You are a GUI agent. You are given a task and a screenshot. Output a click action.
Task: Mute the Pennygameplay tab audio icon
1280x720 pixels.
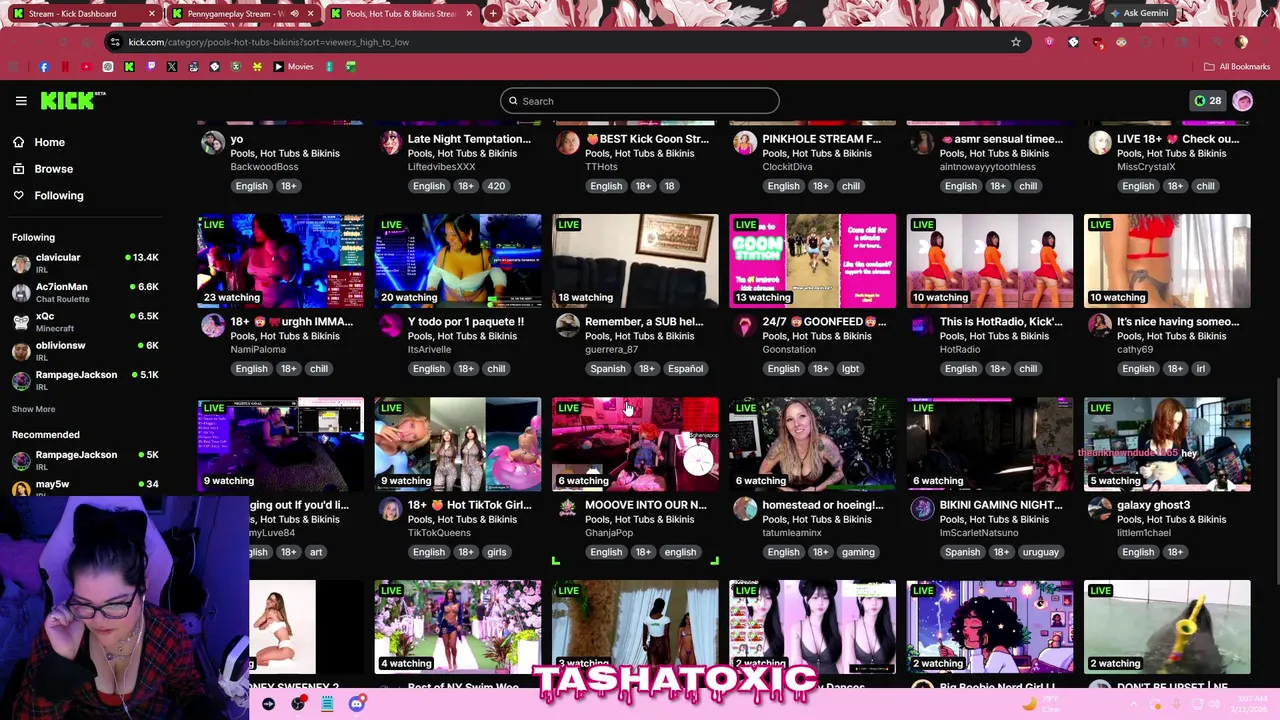click(x=295, y=14)
